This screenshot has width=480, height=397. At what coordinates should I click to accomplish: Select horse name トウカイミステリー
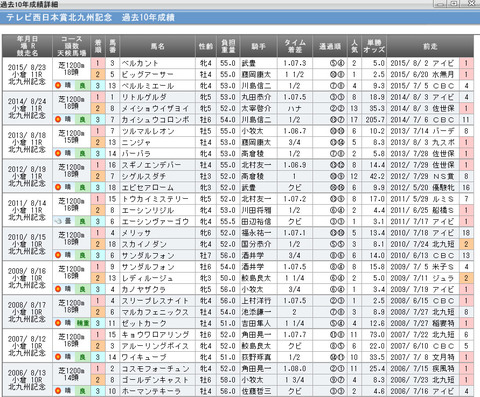pyautogui.click(x=155, y=199)
